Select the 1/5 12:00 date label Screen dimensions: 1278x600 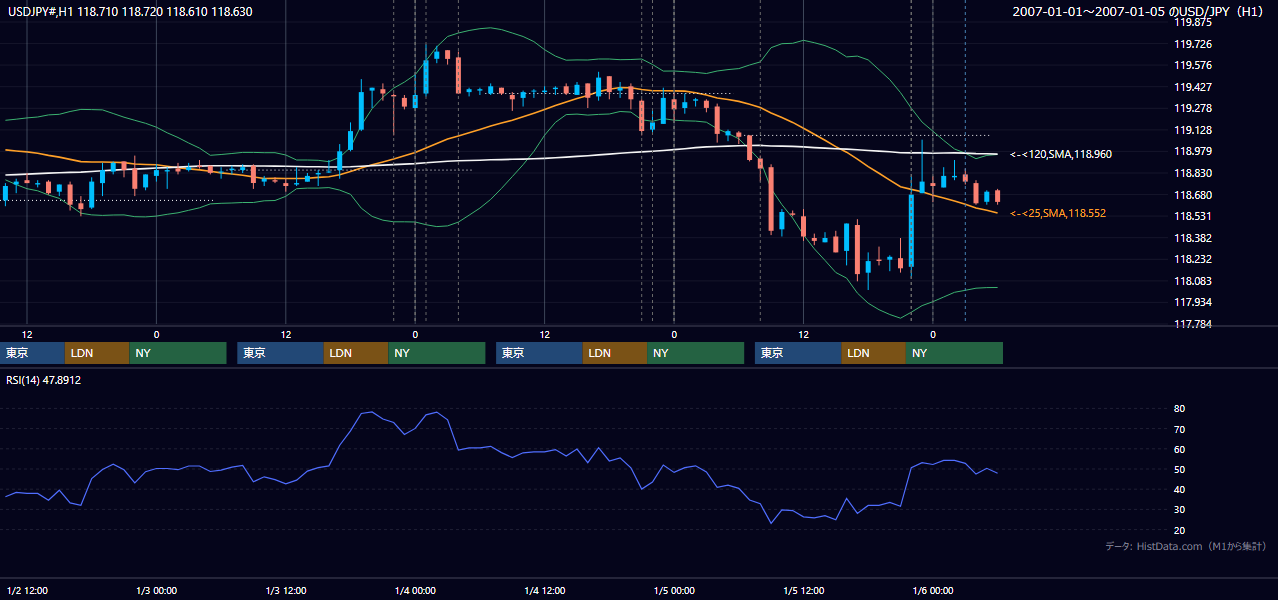pos(804,591)
